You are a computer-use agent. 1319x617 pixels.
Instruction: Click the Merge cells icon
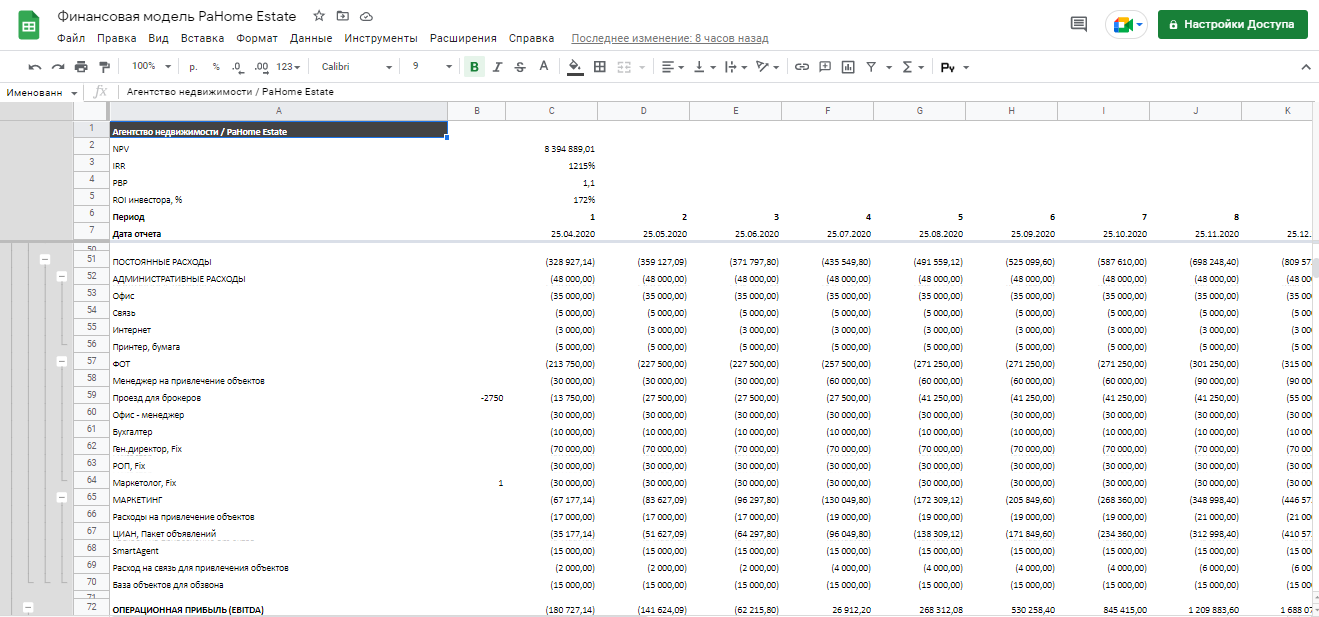coord(624,67)
